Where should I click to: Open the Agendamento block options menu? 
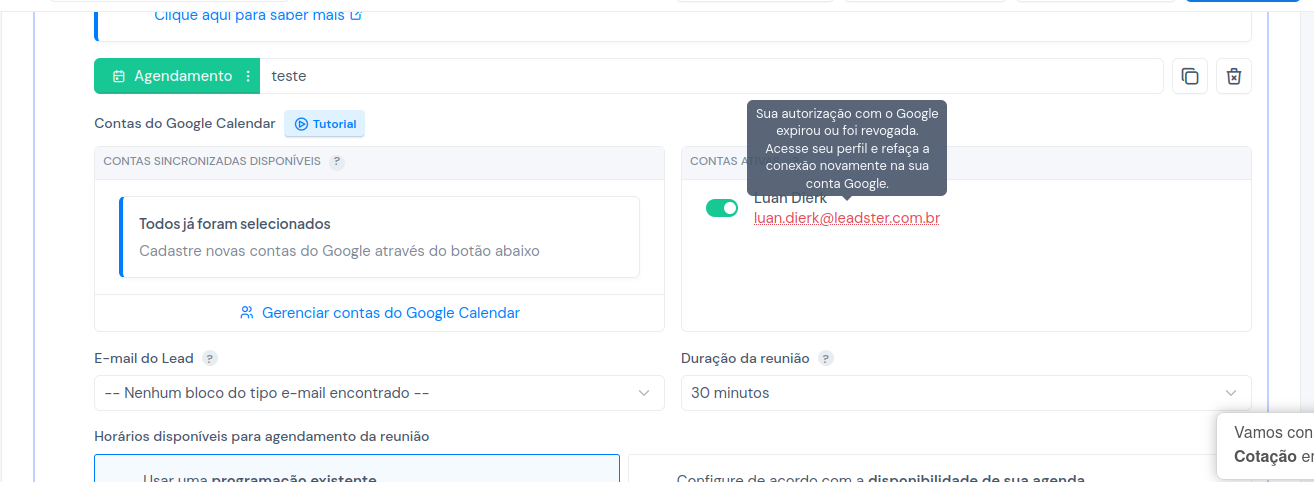tap(248, 76)
